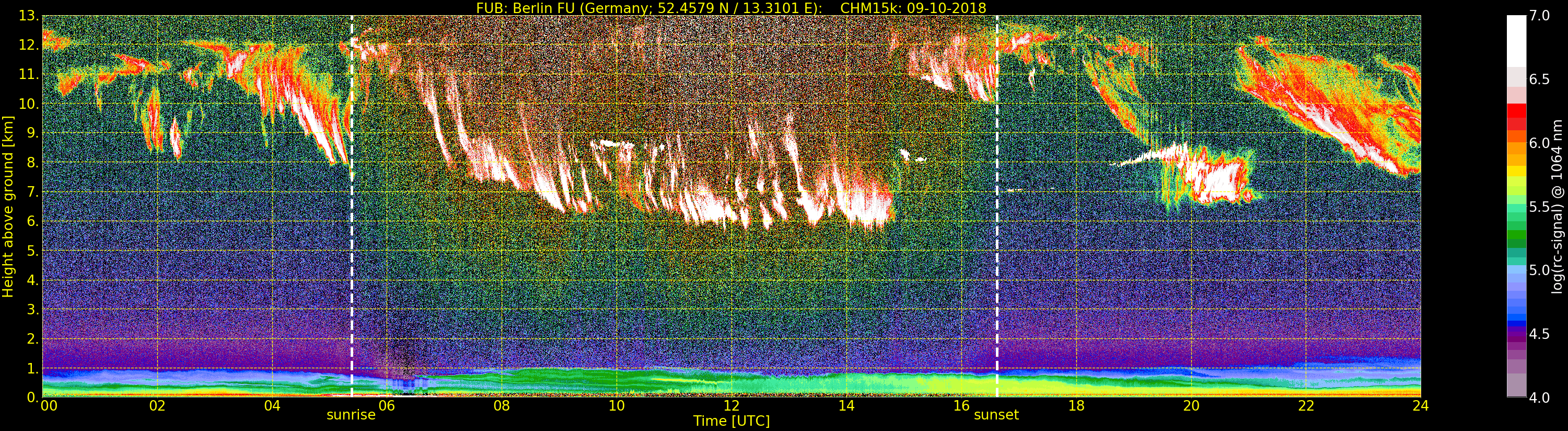Click the 24 hour tick on the time axis

[1421, 406]
